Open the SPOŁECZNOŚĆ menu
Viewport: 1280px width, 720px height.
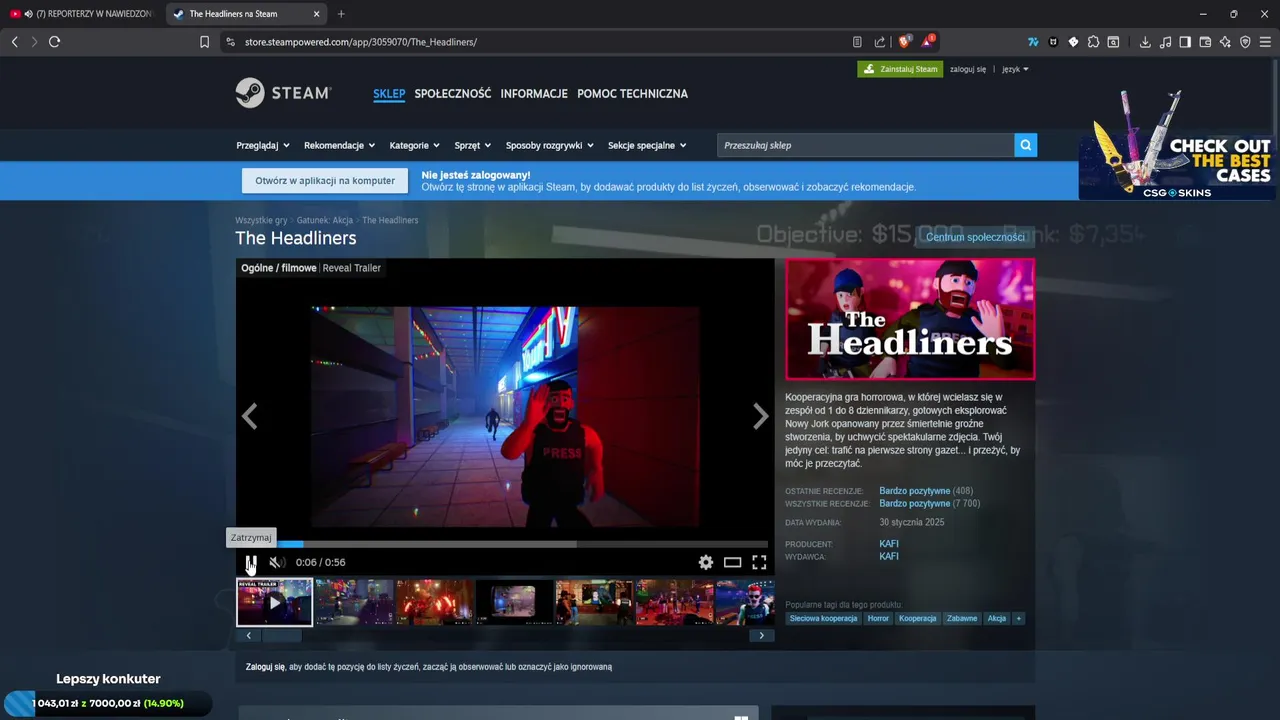[x=453, y=94]
